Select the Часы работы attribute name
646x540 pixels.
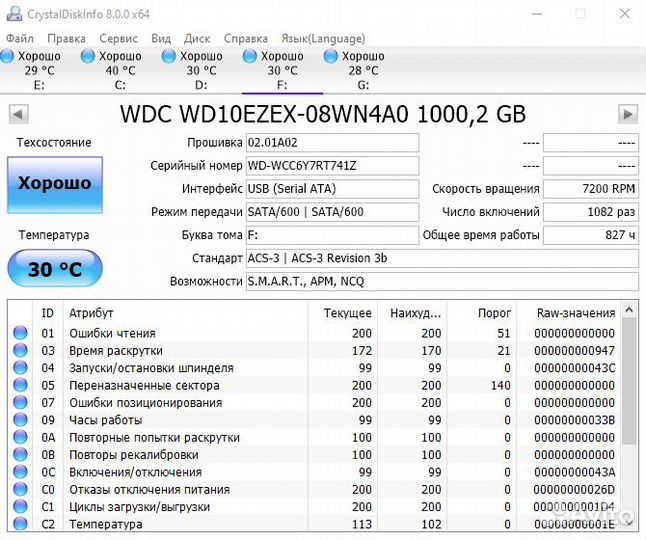click(x=105, y=420)
